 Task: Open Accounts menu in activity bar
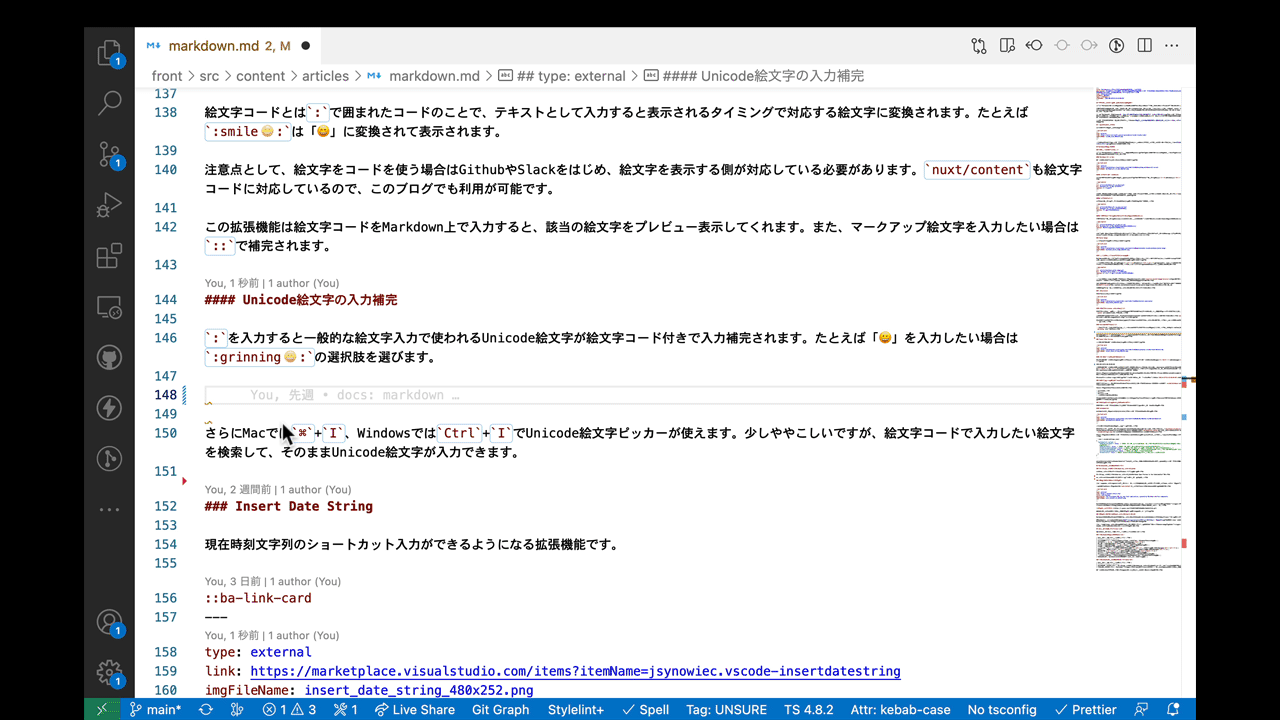[x=109, y=622]
